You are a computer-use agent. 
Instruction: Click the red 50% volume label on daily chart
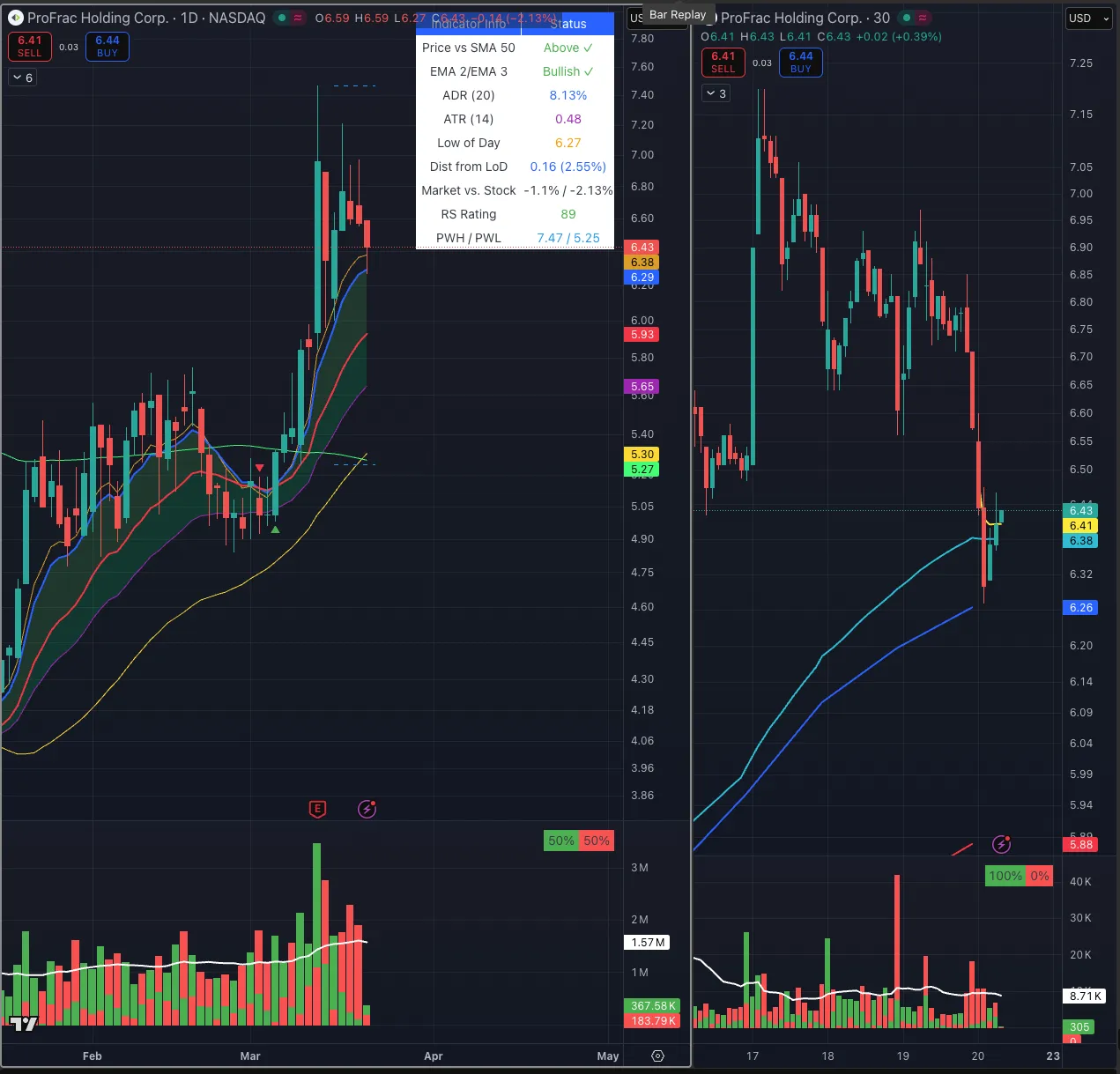pyautogui.click(x=597, y=841)
